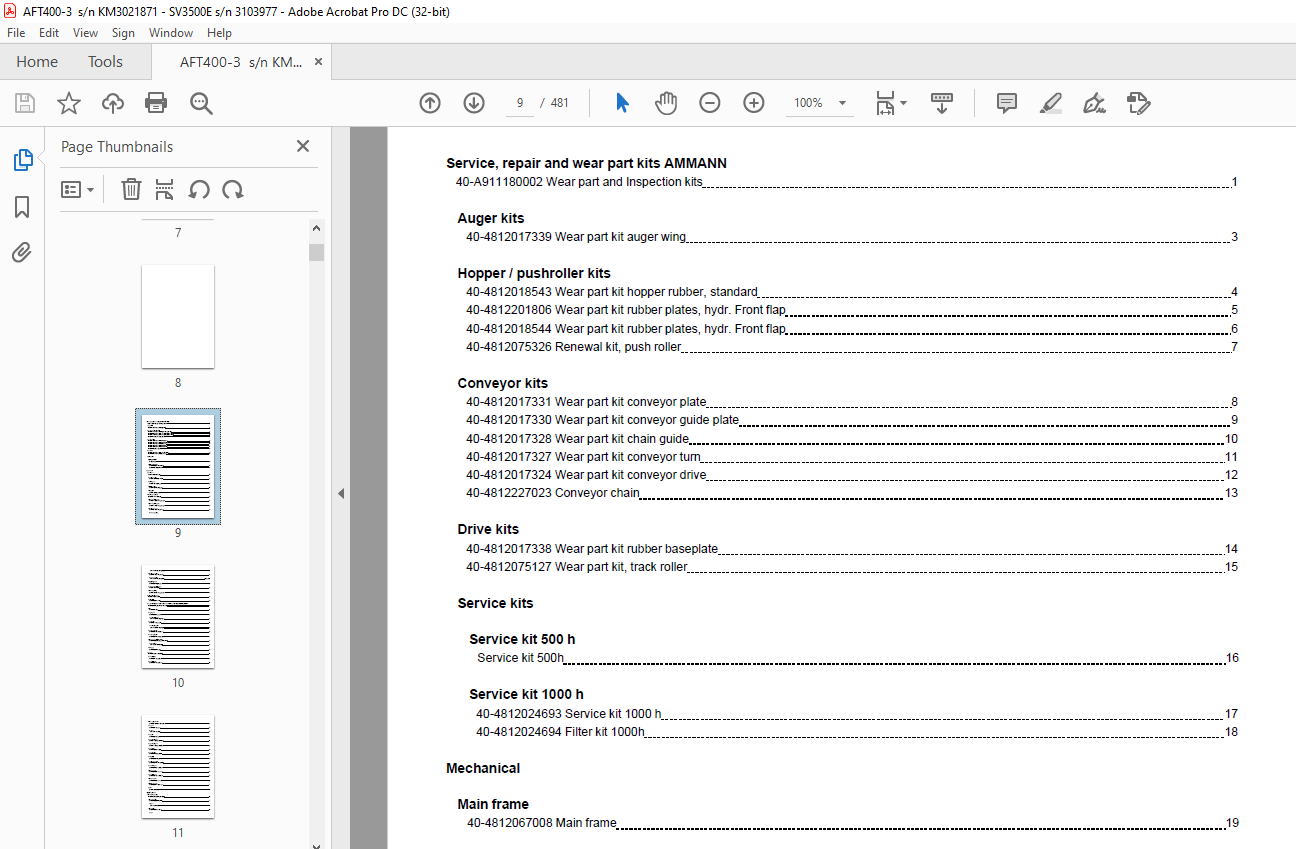The height and width of the screenshot is (849, 1296).
Task: Close the Page Thumbnails panel
Action: coord(303,146)
